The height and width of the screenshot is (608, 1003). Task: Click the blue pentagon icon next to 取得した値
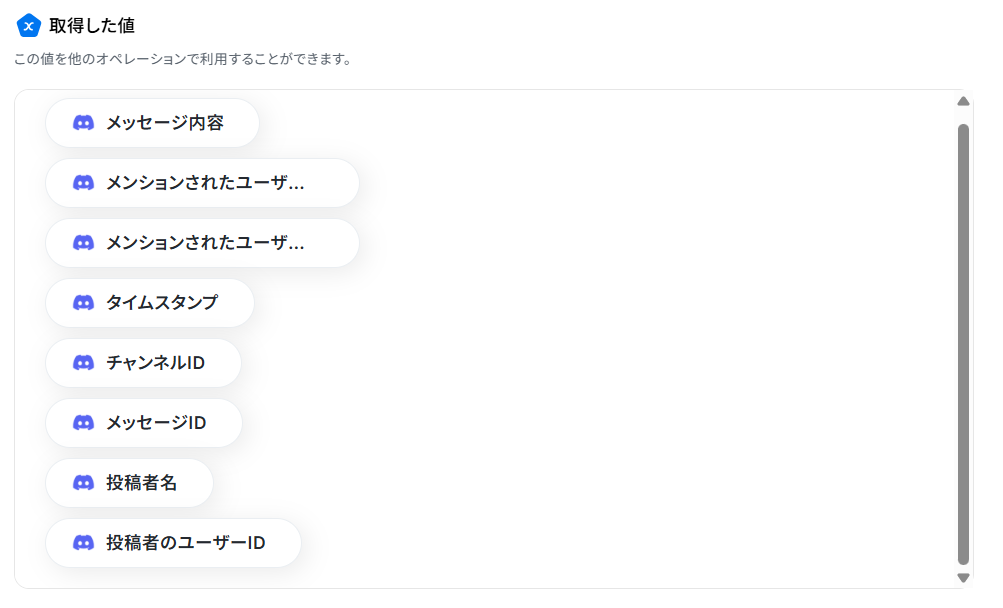(28, 26)
